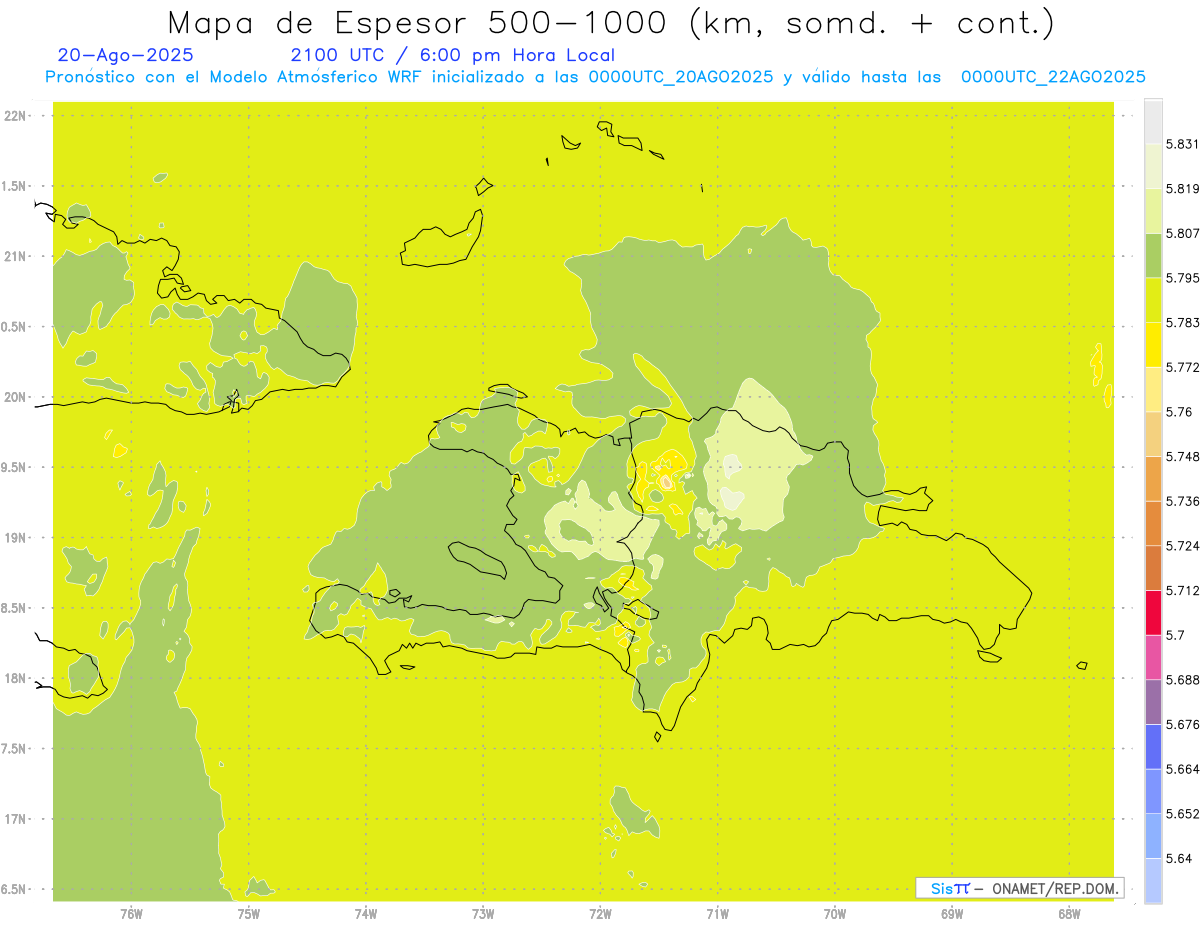Select the legend value 5.772
This screenshot has width=1200, height=927.
(1182, 367)
